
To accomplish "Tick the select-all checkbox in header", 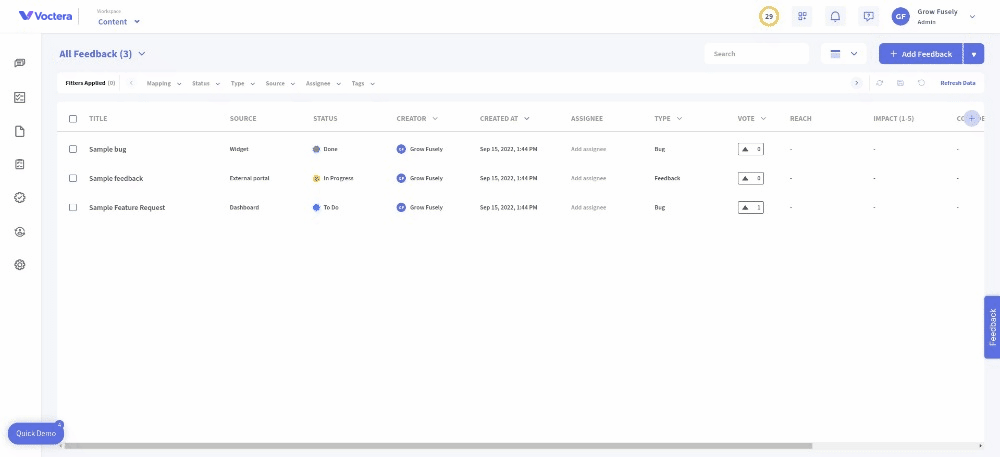I will [x=73, y=119].
